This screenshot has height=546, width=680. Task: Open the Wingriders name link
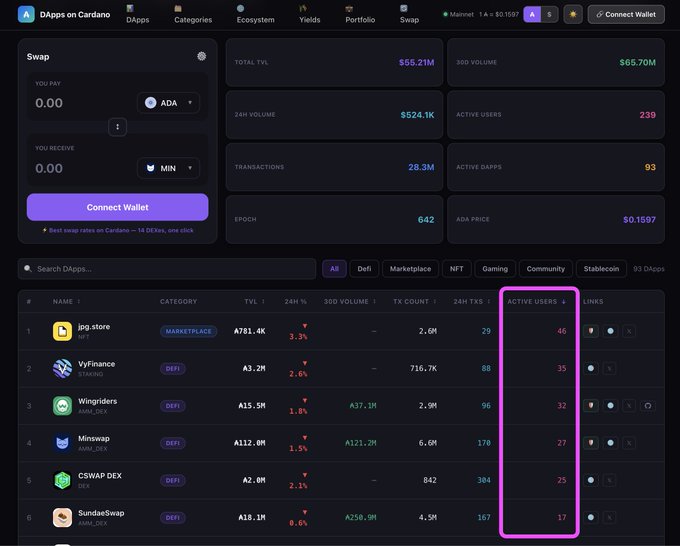click(x=98, y=401)
